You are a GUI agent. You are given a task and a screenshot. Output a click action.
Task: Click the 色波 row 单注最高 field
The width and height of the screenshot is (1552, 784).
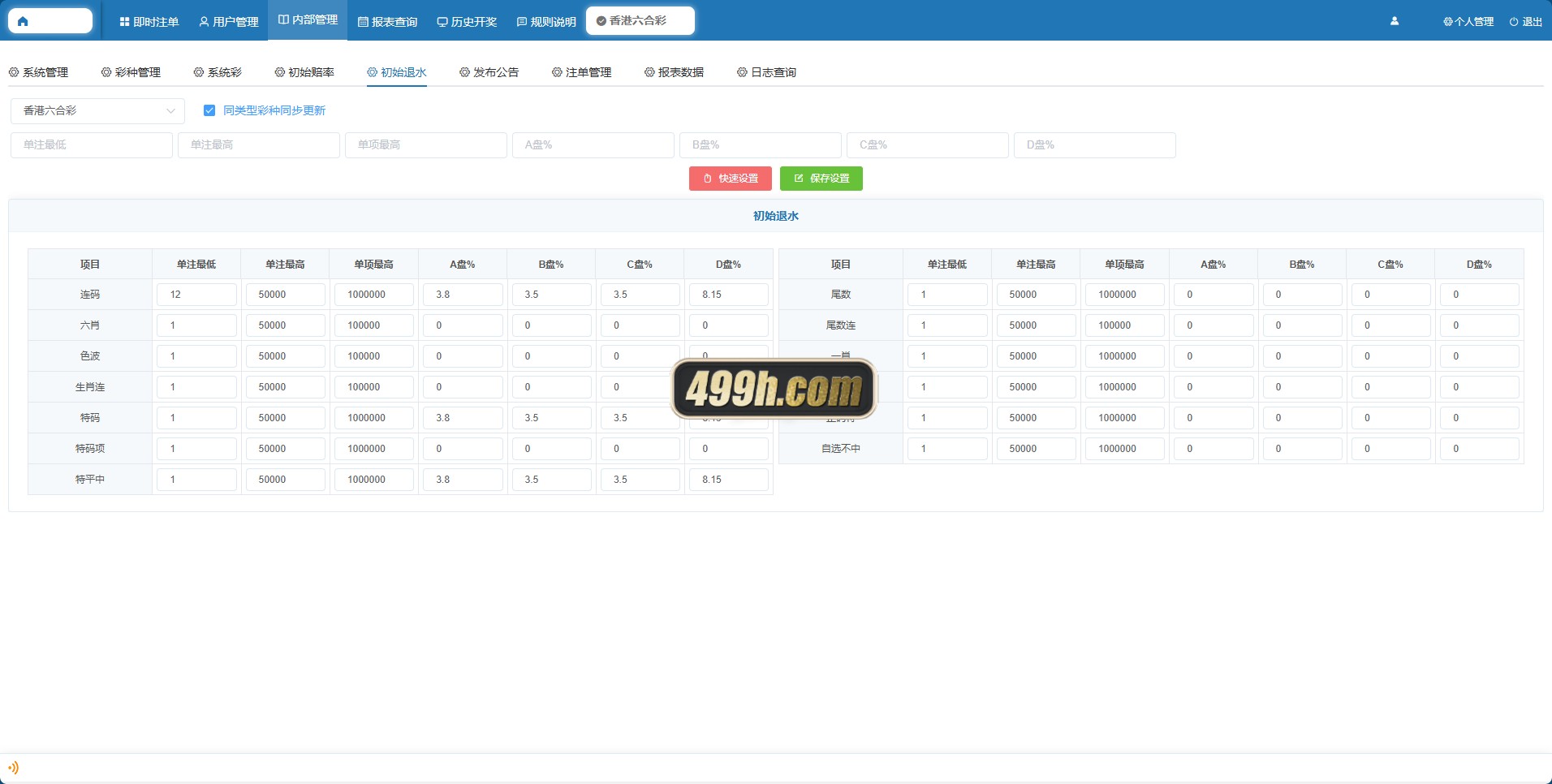tap(286, 356)
